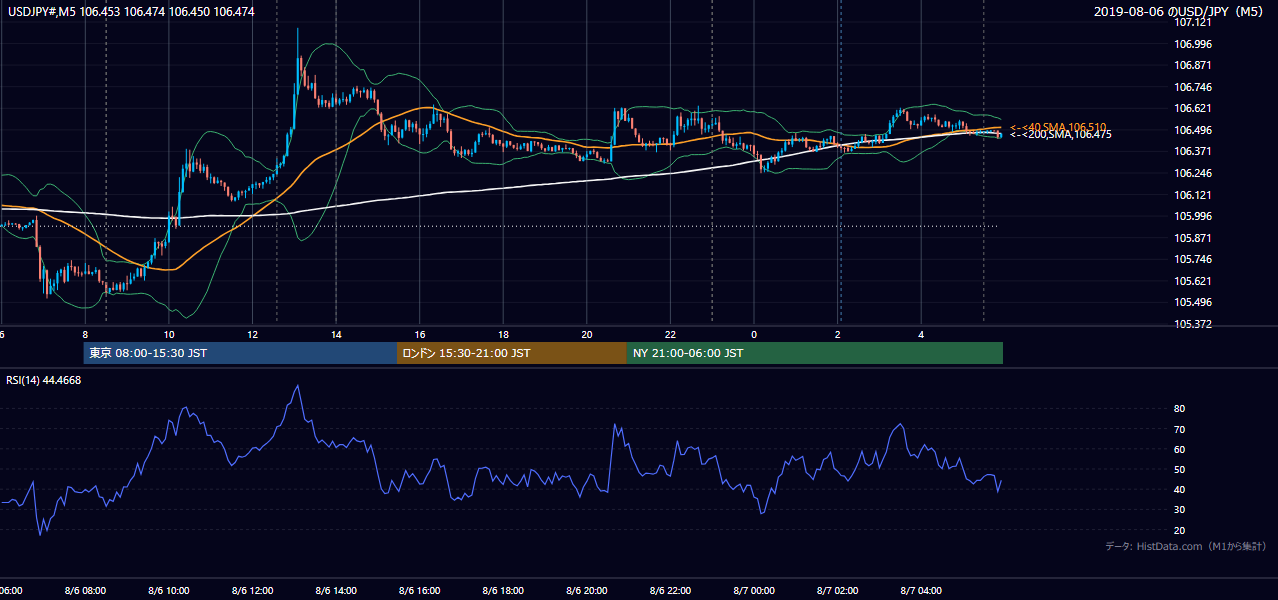This screenshot has width=1278, height=600.
Task: Click price axis label 106.371
Action: 1194,151
